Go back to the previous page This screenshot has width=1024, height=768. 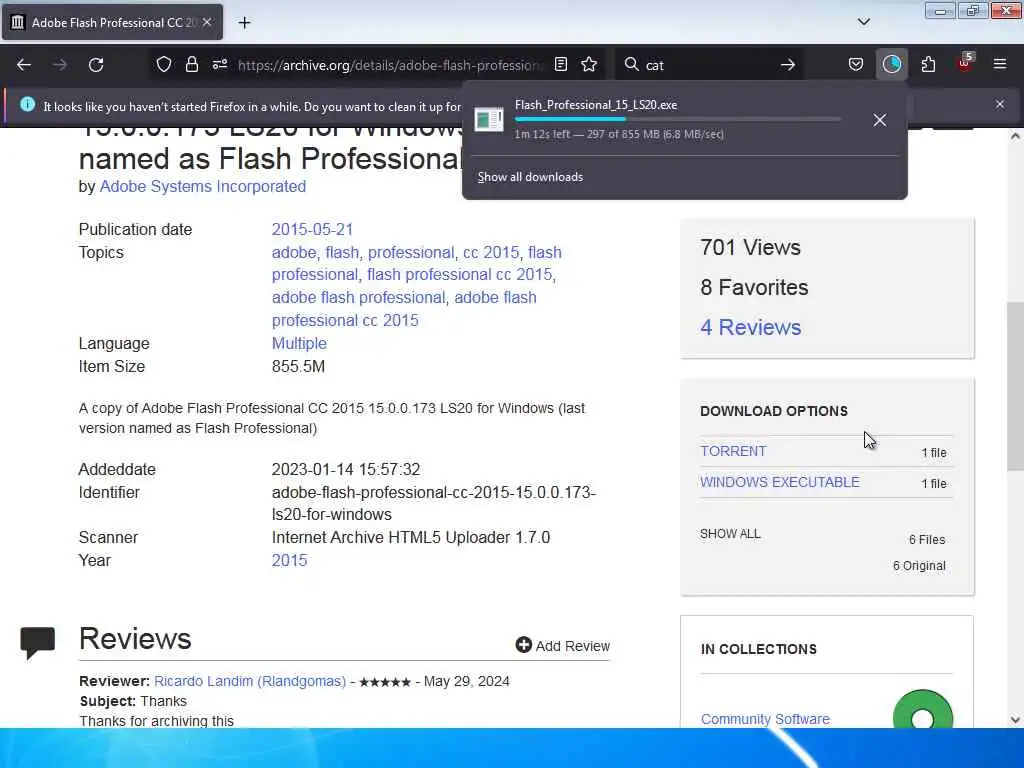[24, 65]
